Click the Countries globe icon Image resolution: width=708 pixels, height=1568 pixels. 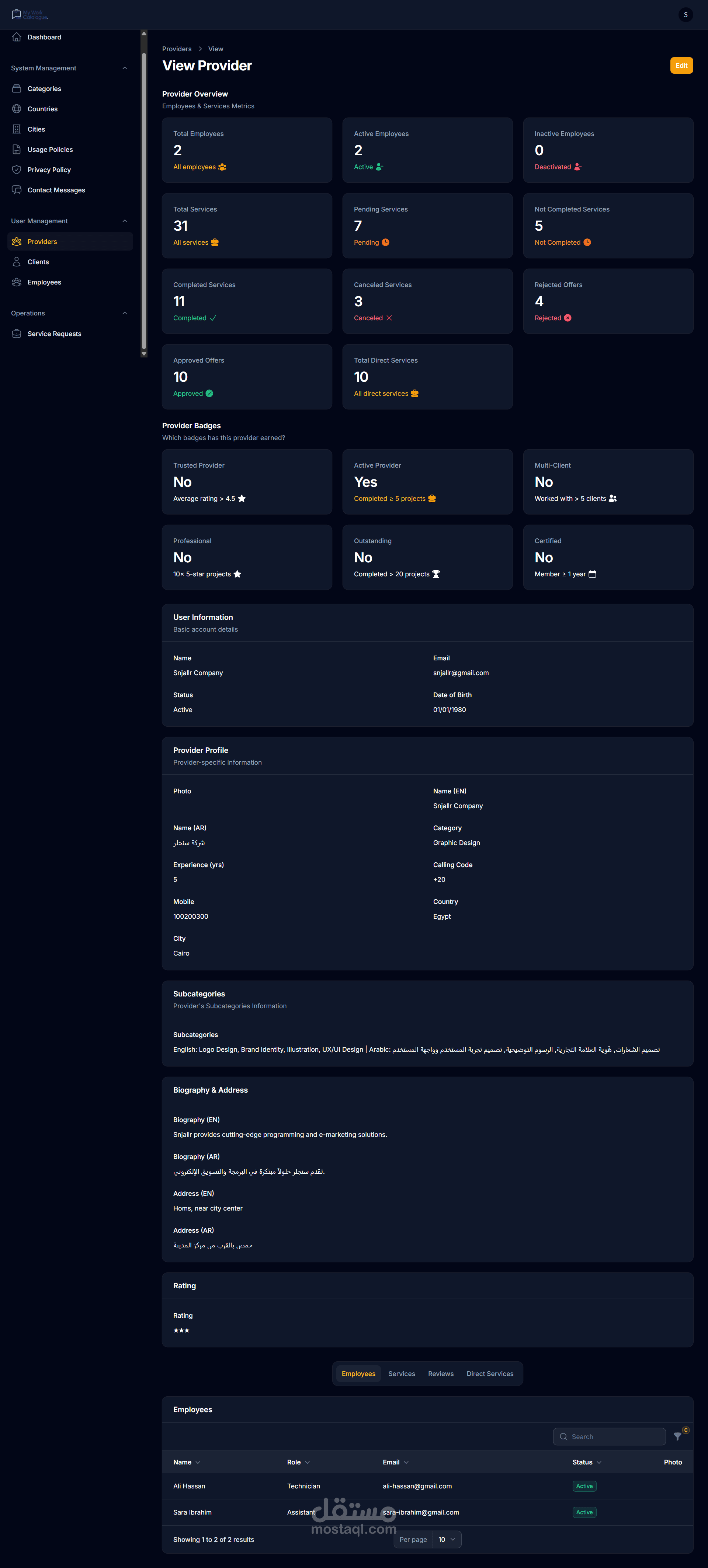17,109
